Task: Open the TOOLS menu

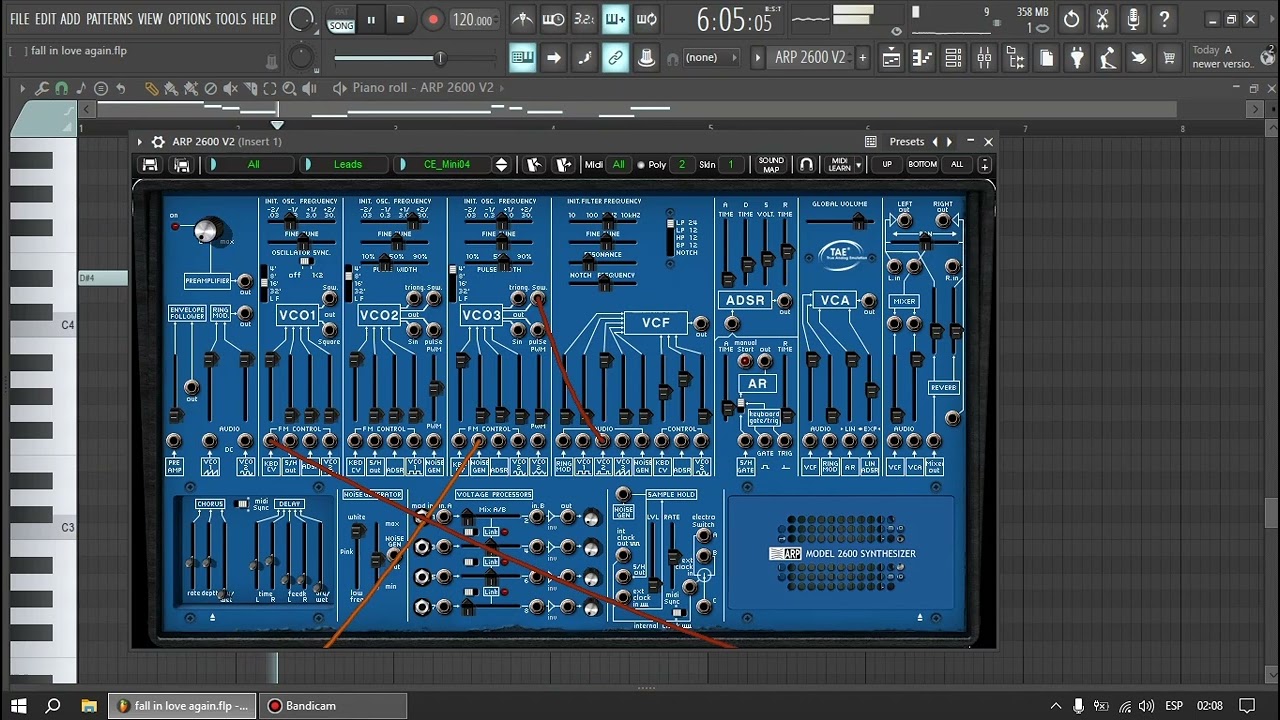Action: coord(231,19)
